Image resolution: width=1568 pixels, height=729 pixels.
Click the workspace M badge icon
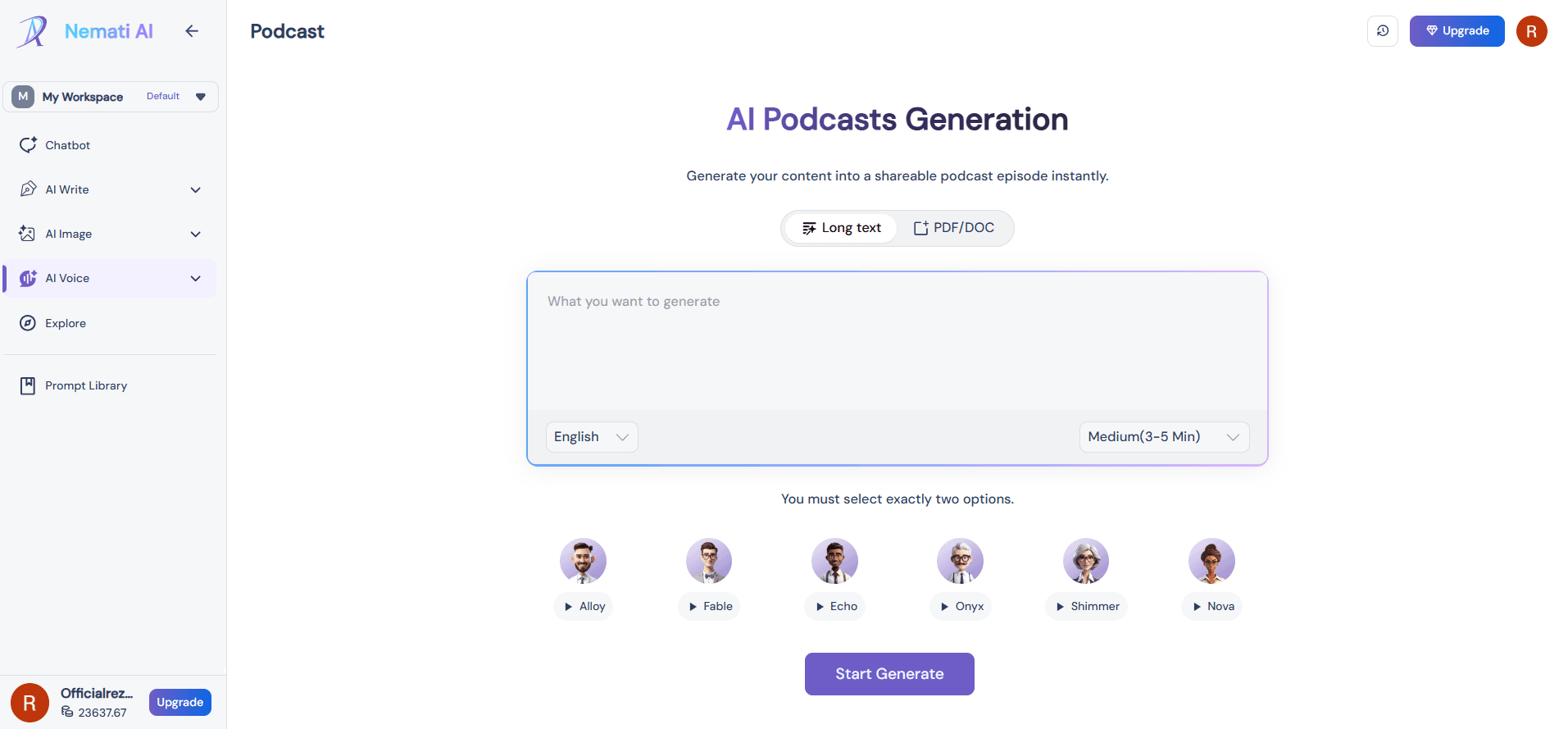coord(23,97)
